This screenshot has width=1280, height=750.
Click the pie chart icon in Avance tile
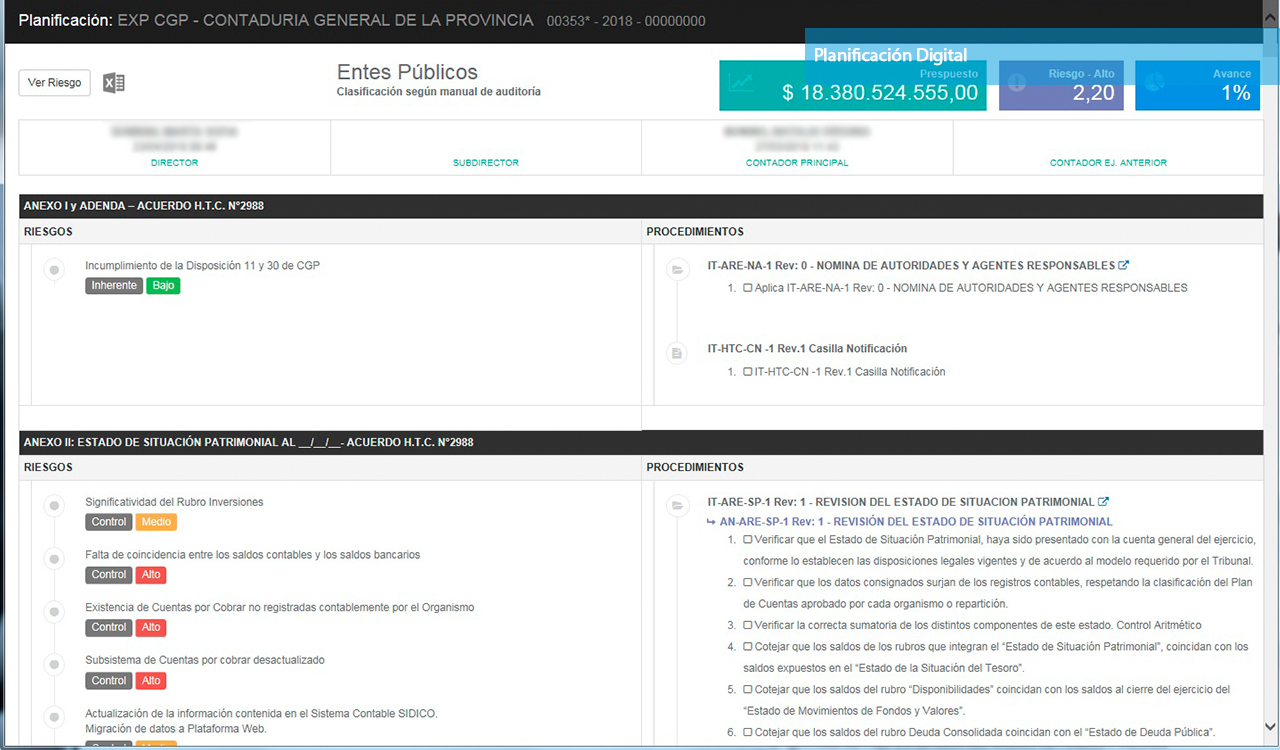pos(1155,82)
